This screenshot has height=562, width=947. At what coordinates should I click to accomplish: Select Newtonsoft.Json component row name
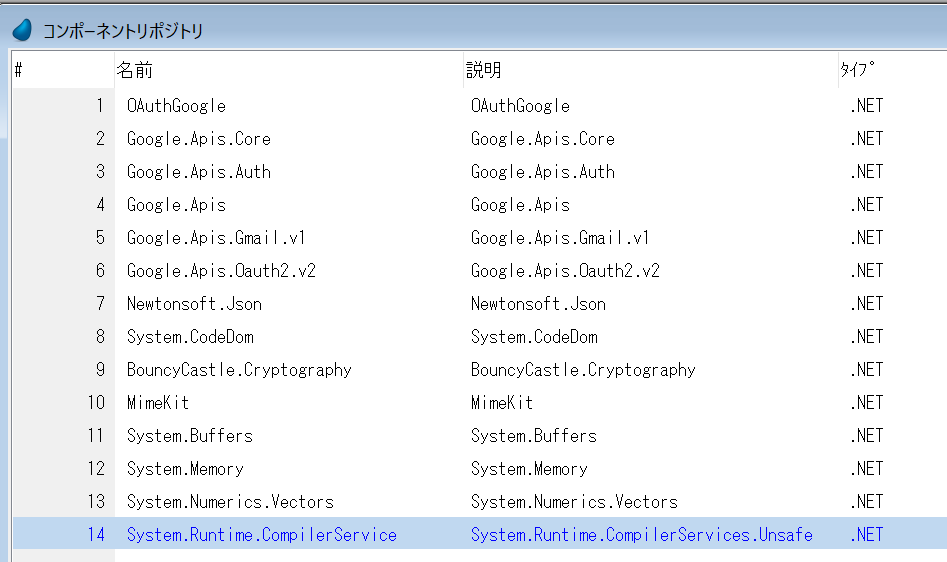tap(194, 304)
